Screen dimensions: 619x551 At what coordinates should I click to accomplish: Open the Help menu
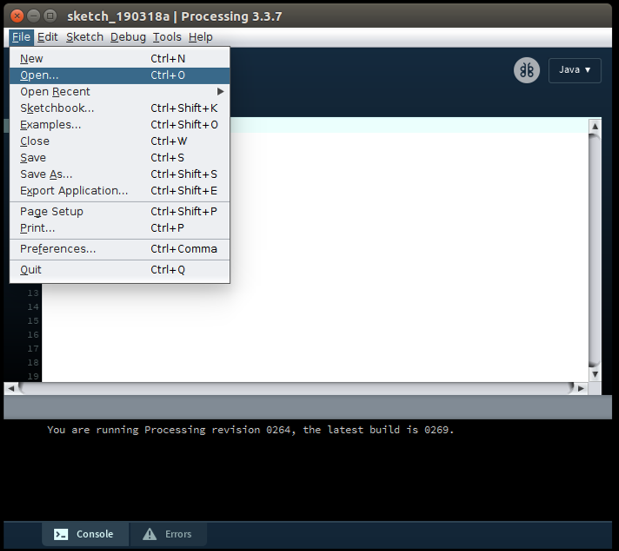pos(201,37)
